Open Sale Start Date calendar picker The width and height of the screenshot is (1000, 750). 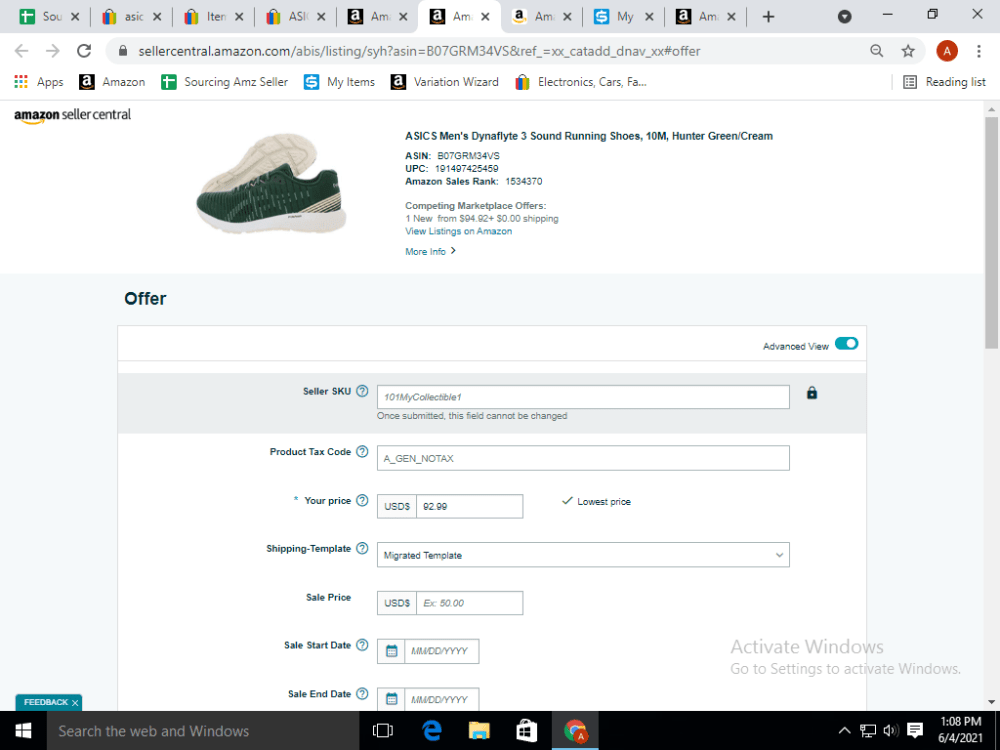point(392,651)
